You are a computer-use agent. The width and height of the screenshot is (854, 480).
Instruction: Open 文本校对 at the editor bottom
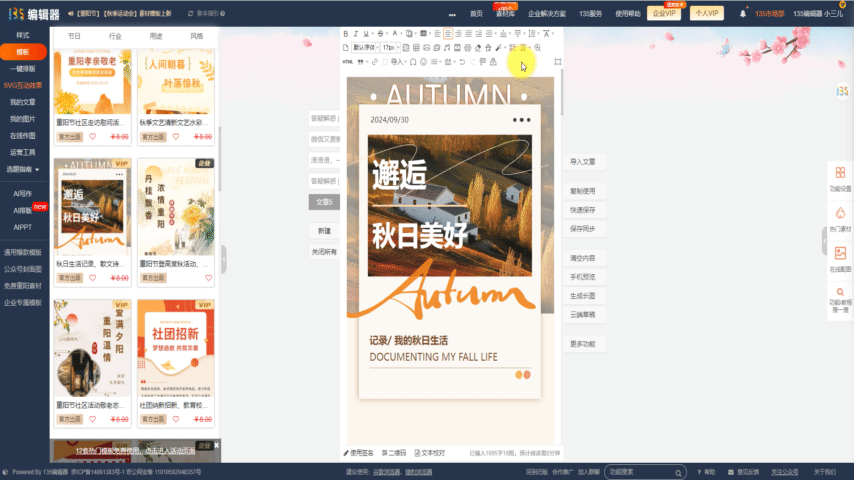430,453
